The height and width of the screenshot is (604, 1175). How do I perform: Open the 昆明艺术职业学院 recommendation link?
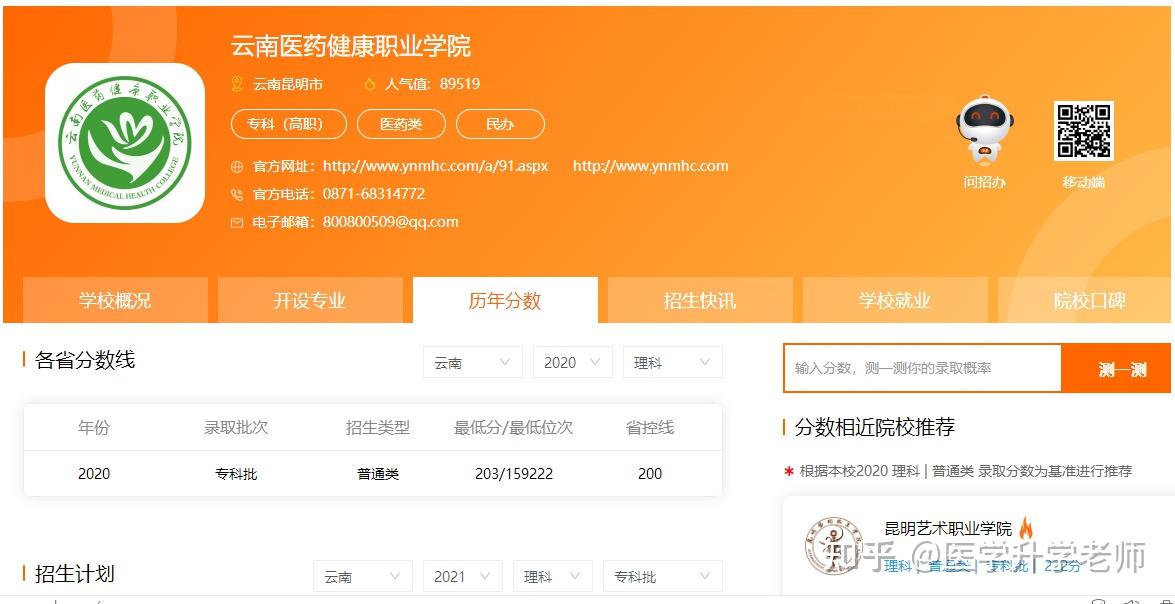pos(948,528)
